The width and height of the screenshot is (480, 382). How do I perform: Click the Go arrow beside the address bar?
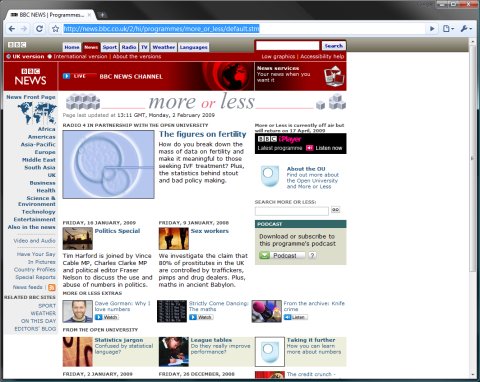pyautogui.click(x=432, y=29)
